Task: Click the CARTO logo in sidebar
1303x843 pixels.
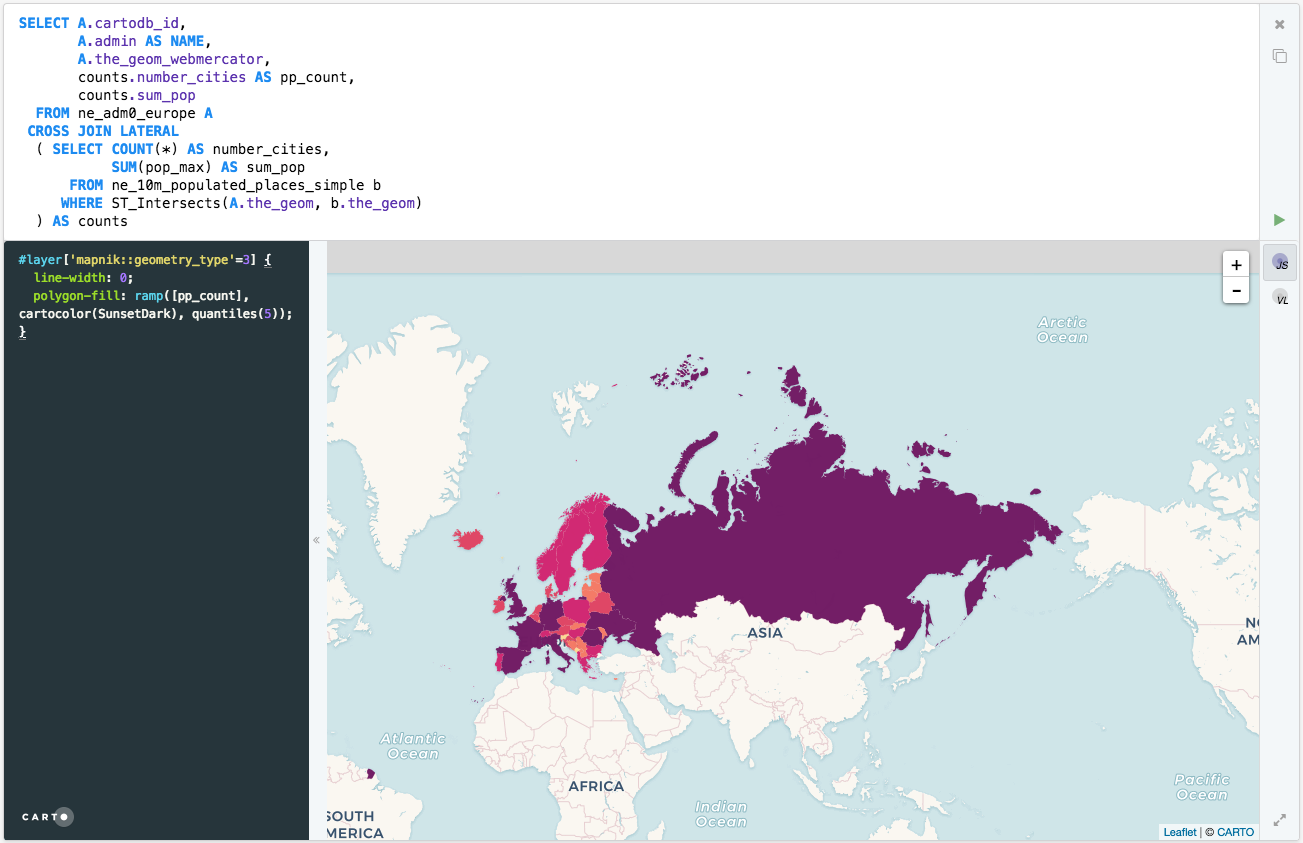Action: coord(47,817)
